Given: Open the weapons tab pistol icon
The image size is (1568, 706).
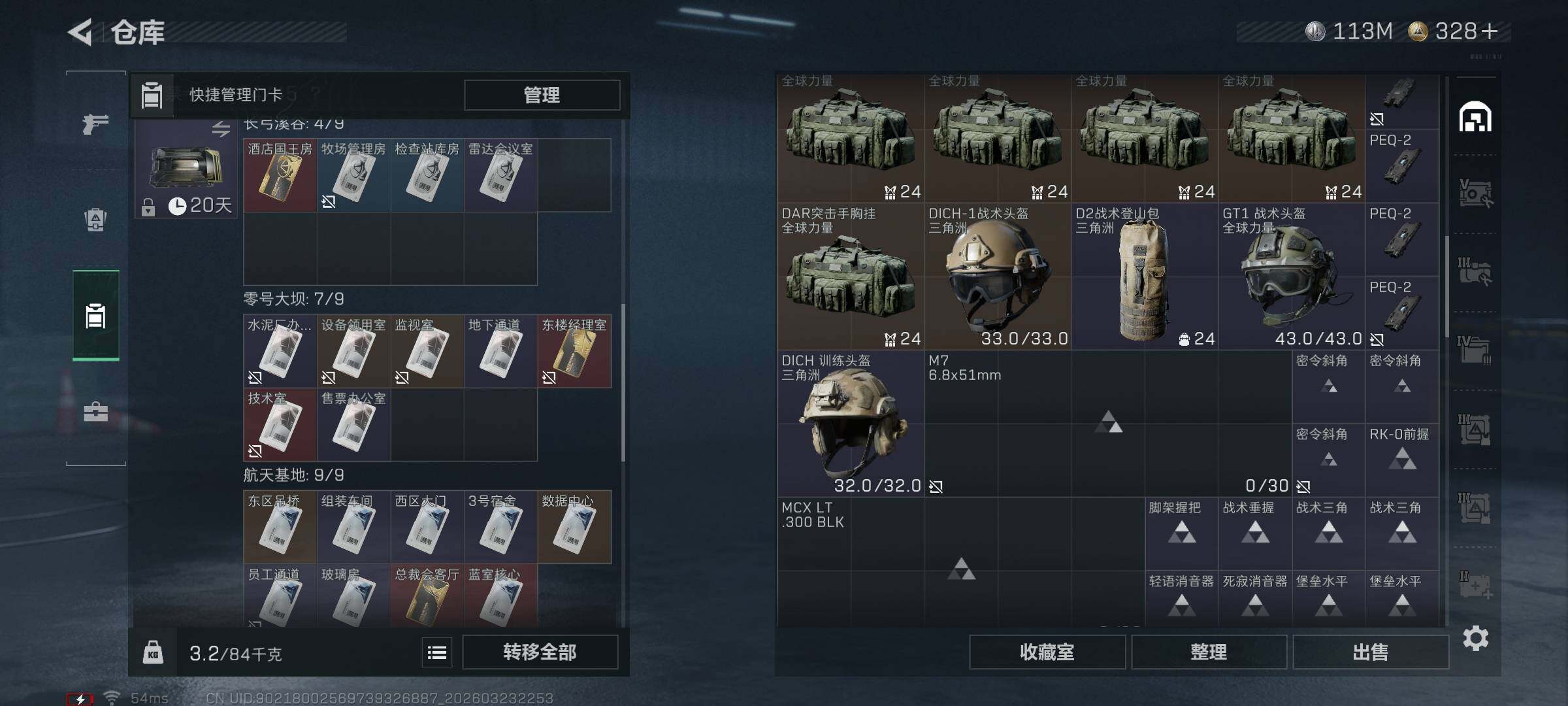Looking at the screenshot, I should click(95, 124).
